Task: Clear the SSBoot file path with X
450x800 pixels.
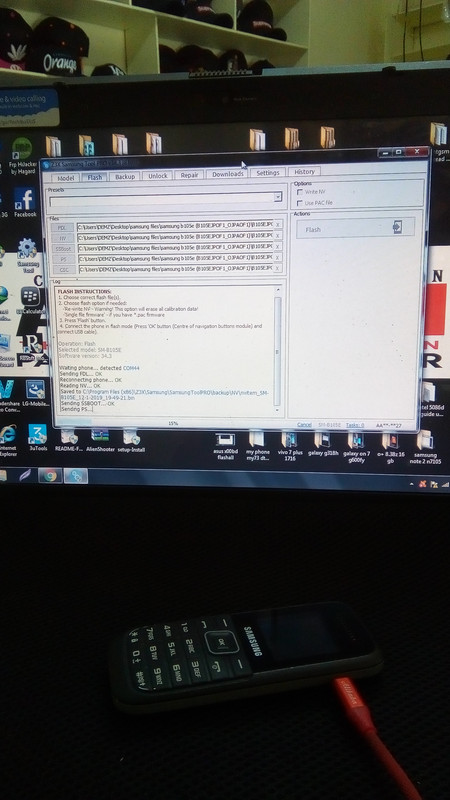Action: point(278,246)
